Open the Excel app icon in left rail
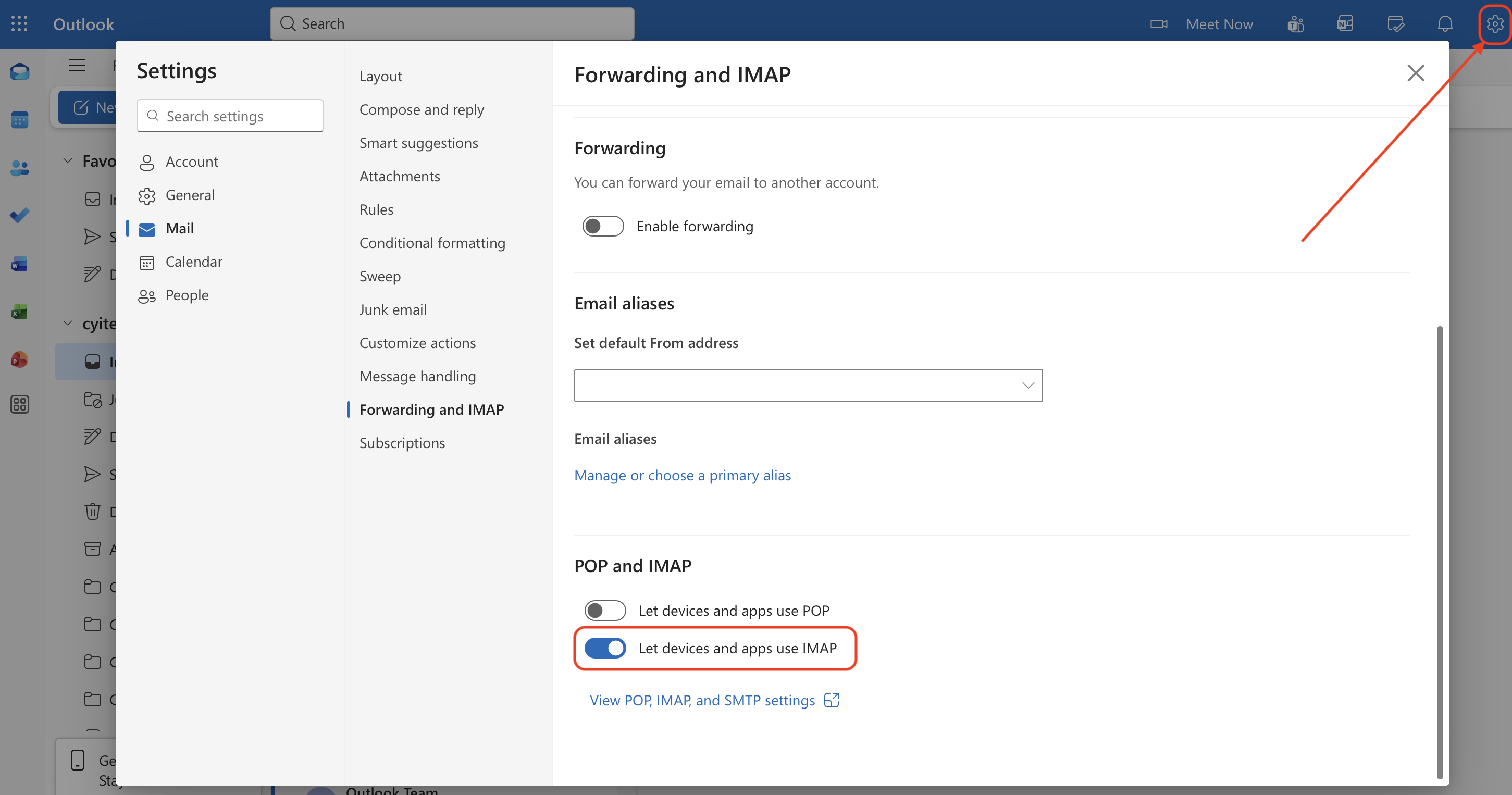Image resolution: width=1512 pixels, height=795 pixels. pos(19,312)
